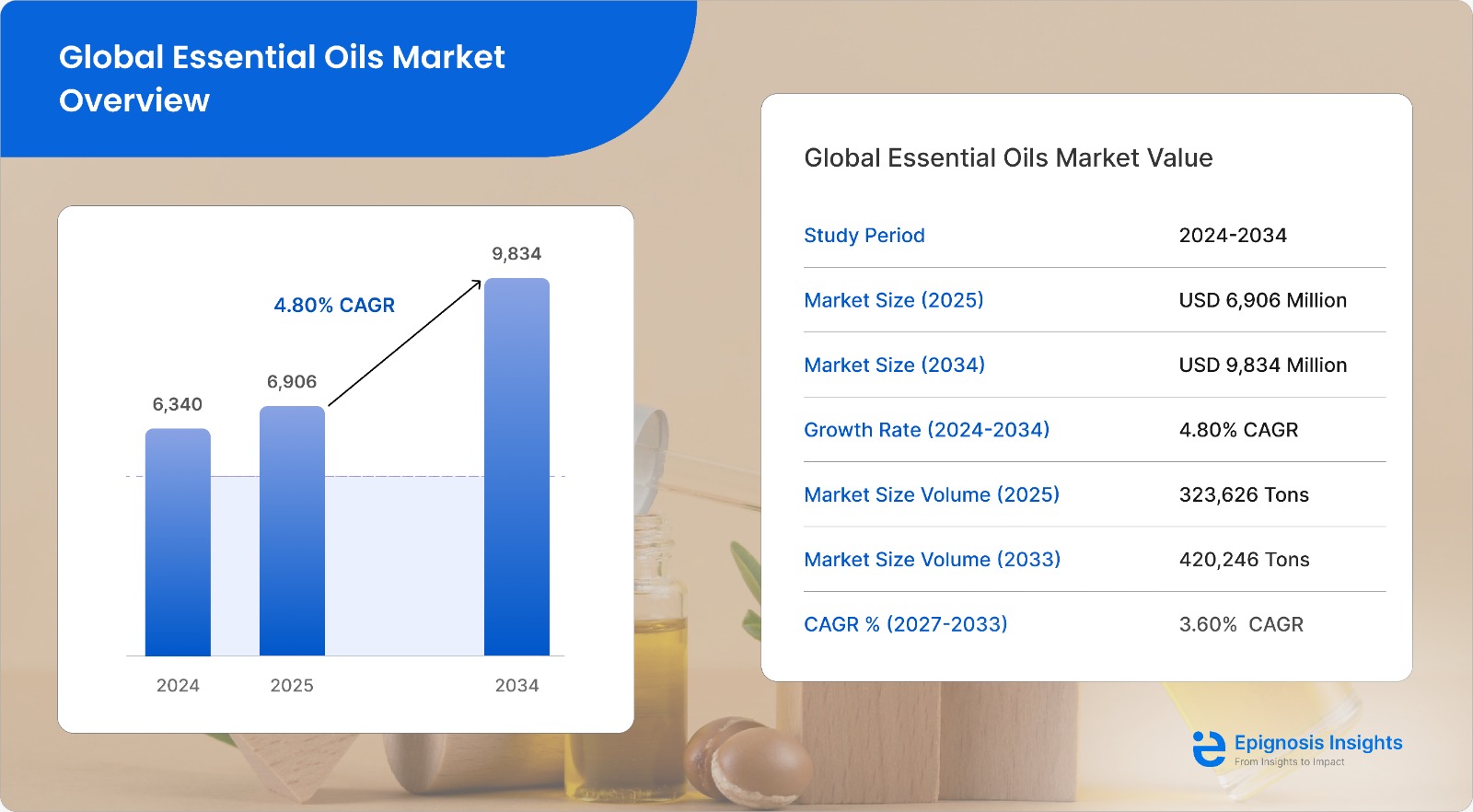Click the '6,340' bar value label
The width and height of the screenshot is (1473, 812).
coord(178,405)
